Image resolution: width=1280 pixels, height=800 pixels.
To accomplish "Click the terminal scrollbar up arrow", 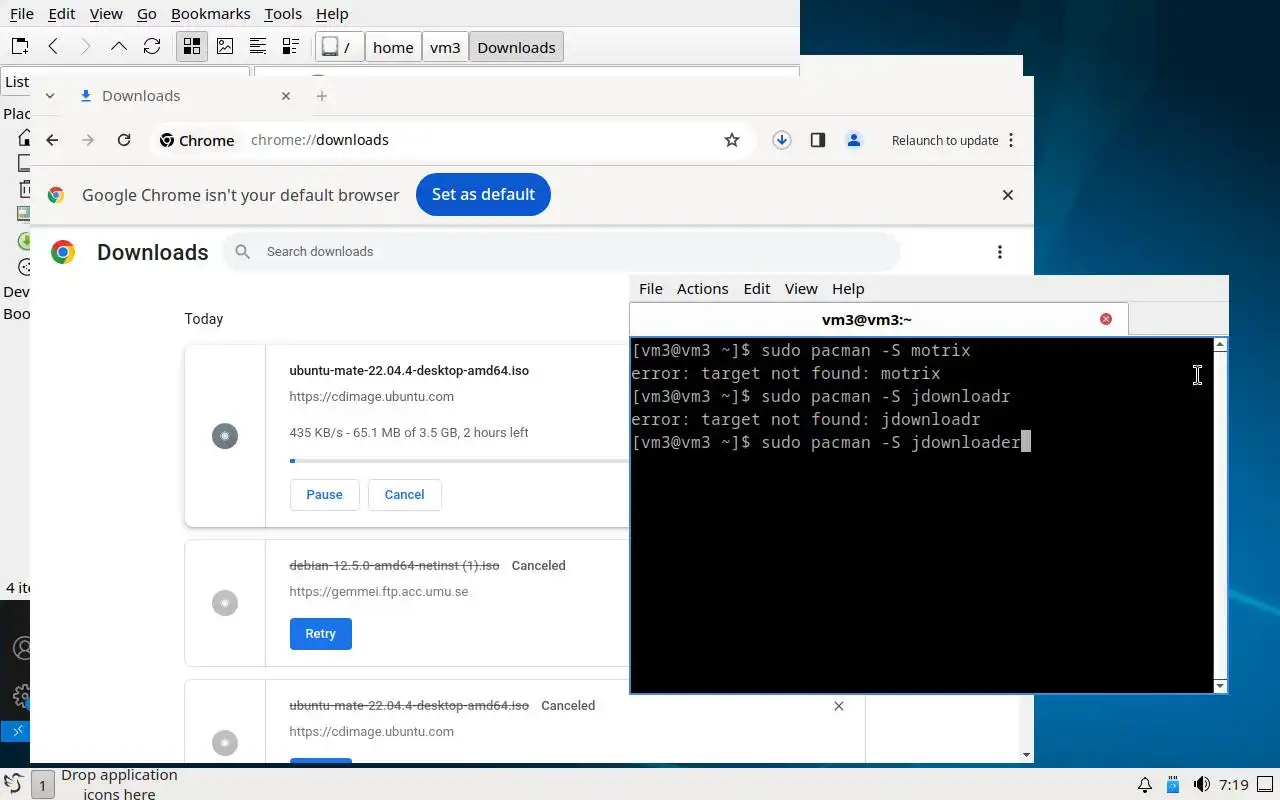I will pyautogui.click(x=1220, y=345).
